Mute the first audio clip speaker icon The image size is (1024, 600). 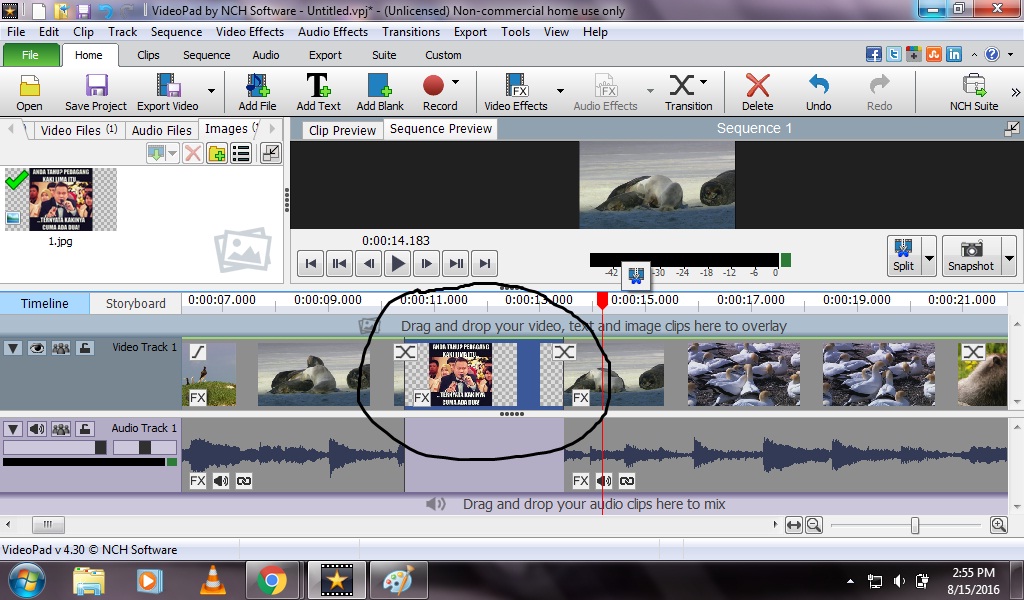click(x=221, y=481)
